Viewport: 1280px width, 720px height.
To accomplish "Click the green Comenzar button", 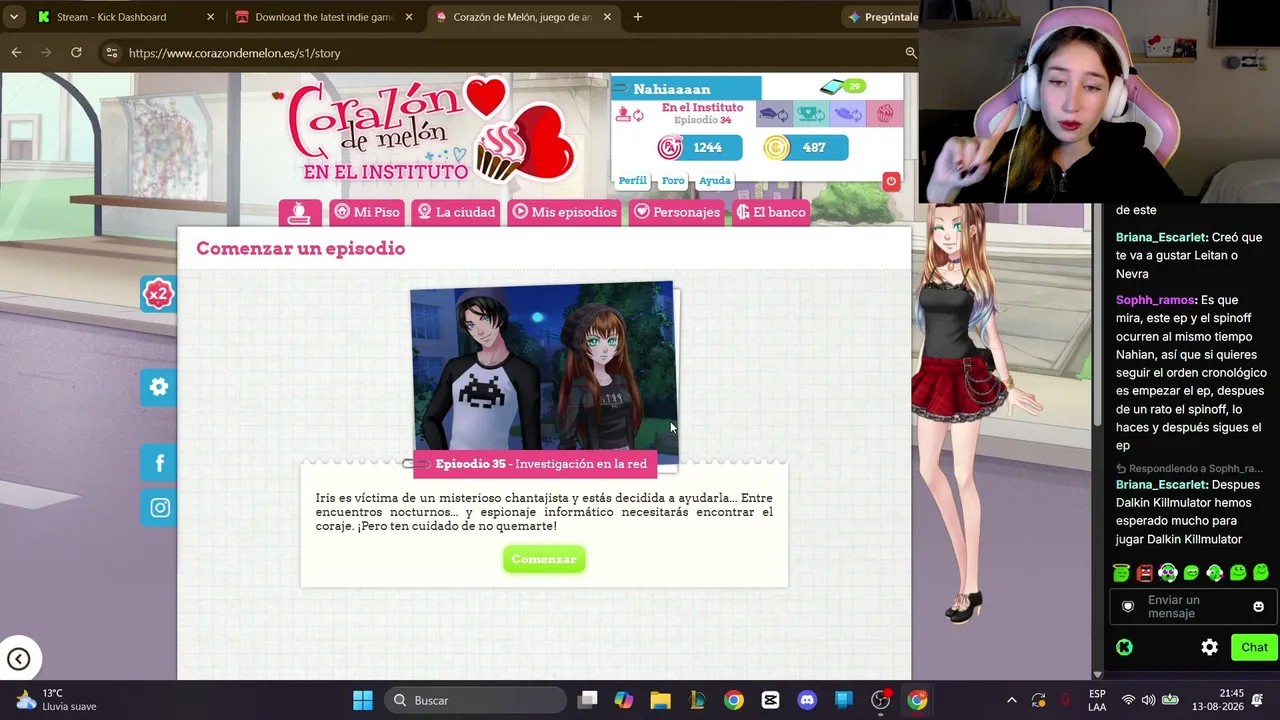I will click(x=544, y=559).
